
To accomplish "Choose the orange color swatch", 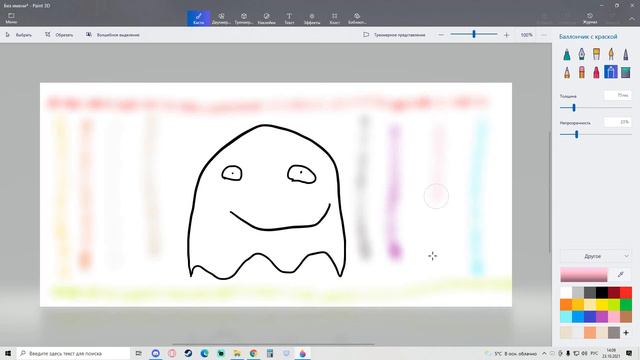I will [x=566, y=304].
